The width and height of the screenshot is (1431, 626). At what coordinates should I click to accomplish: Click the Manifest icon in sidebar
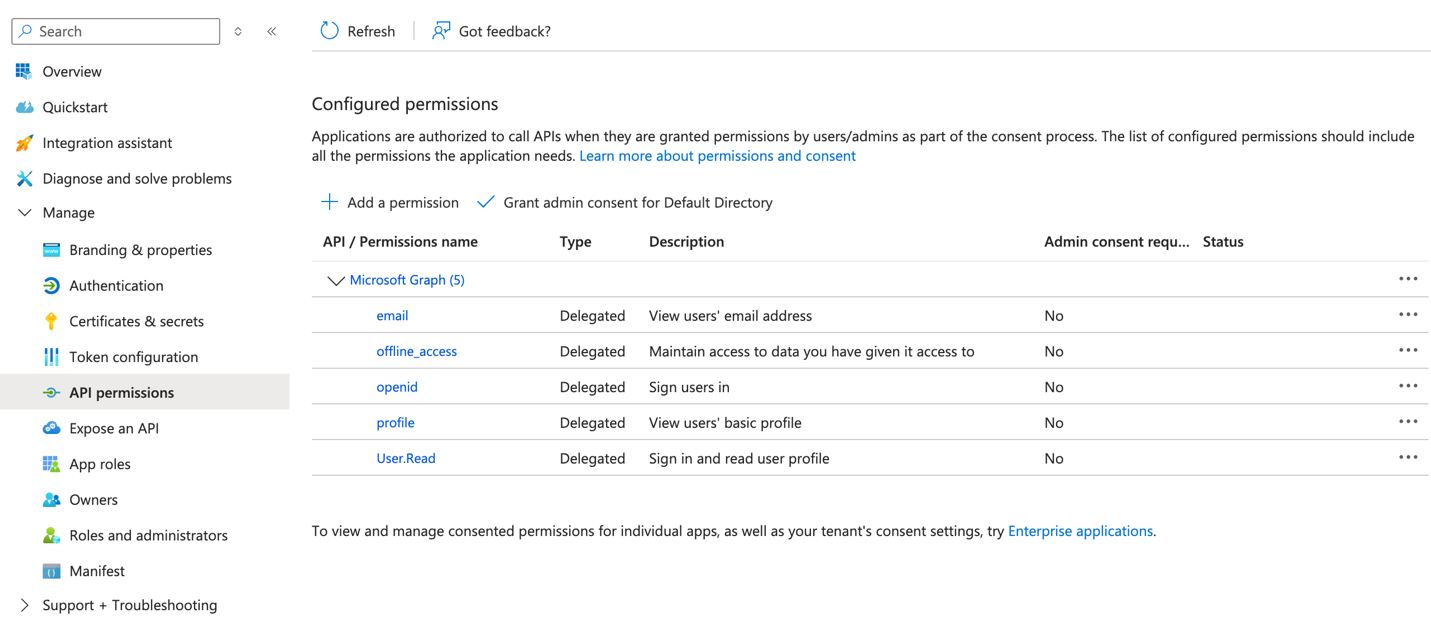(x=51, y=571)
